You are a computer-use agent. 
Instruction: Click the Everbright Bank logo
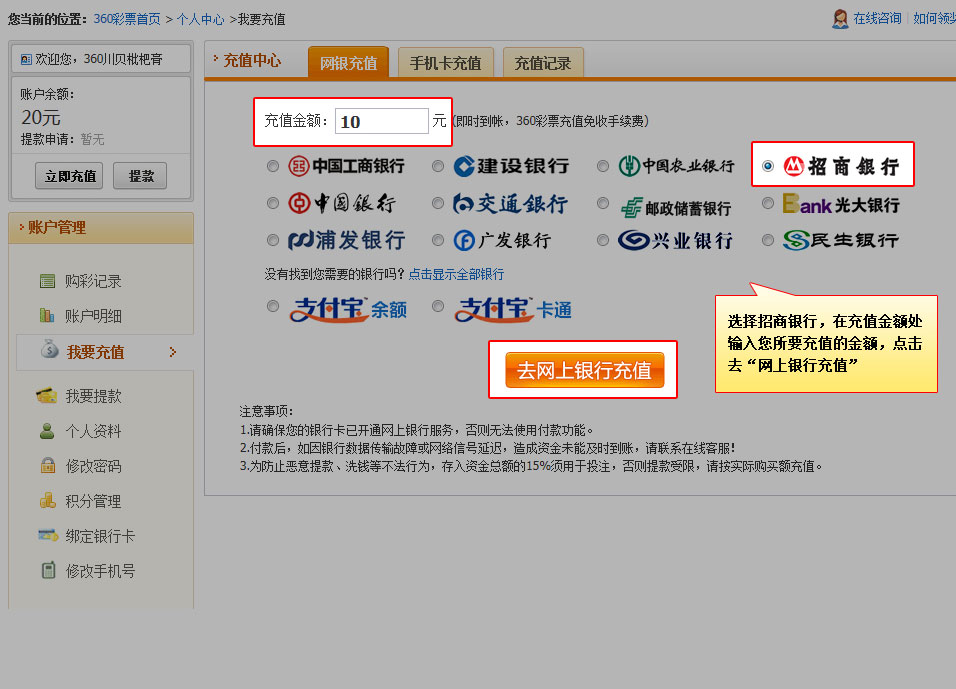click(841, 204)
